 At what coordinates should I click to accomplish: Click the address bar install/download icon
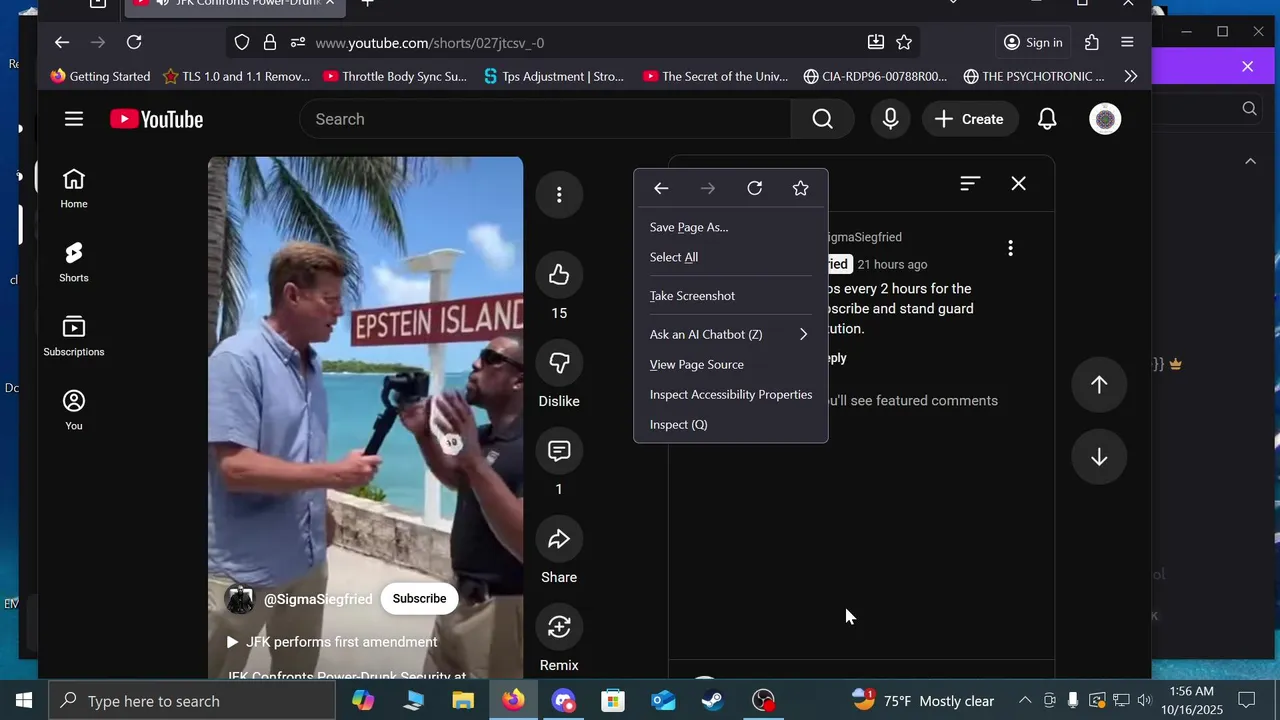[x=876, y=42]
